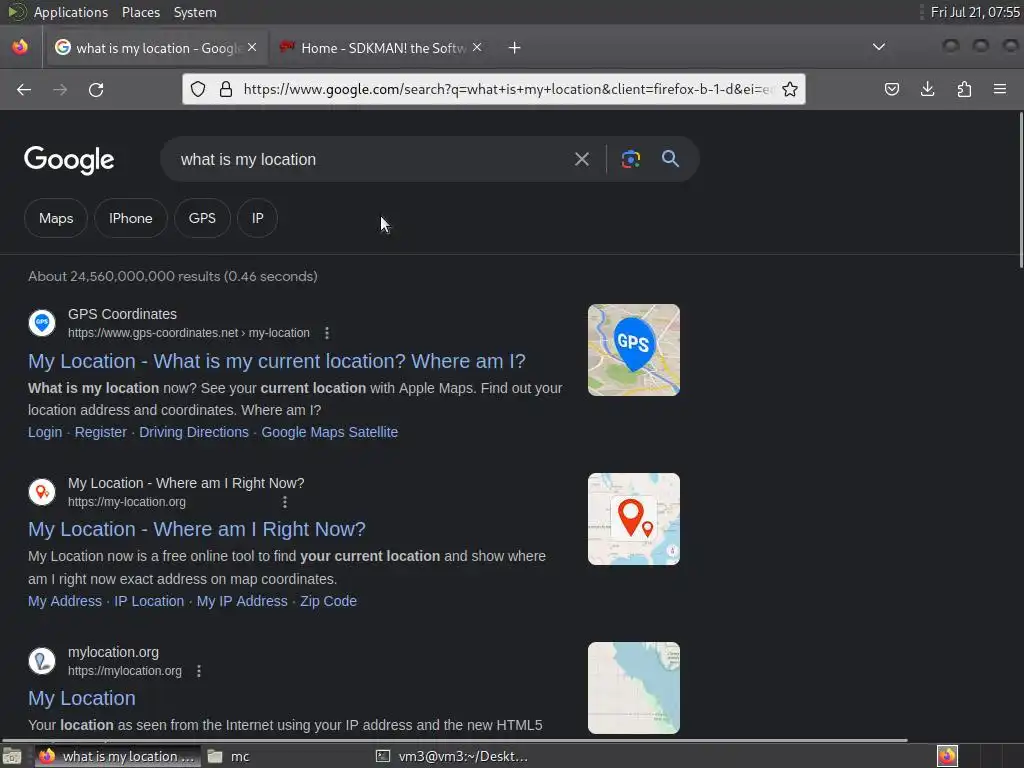Click the GPS Coordinates site favicon
The height and width of the screenshot is (768, 1024).
point(42,323)
